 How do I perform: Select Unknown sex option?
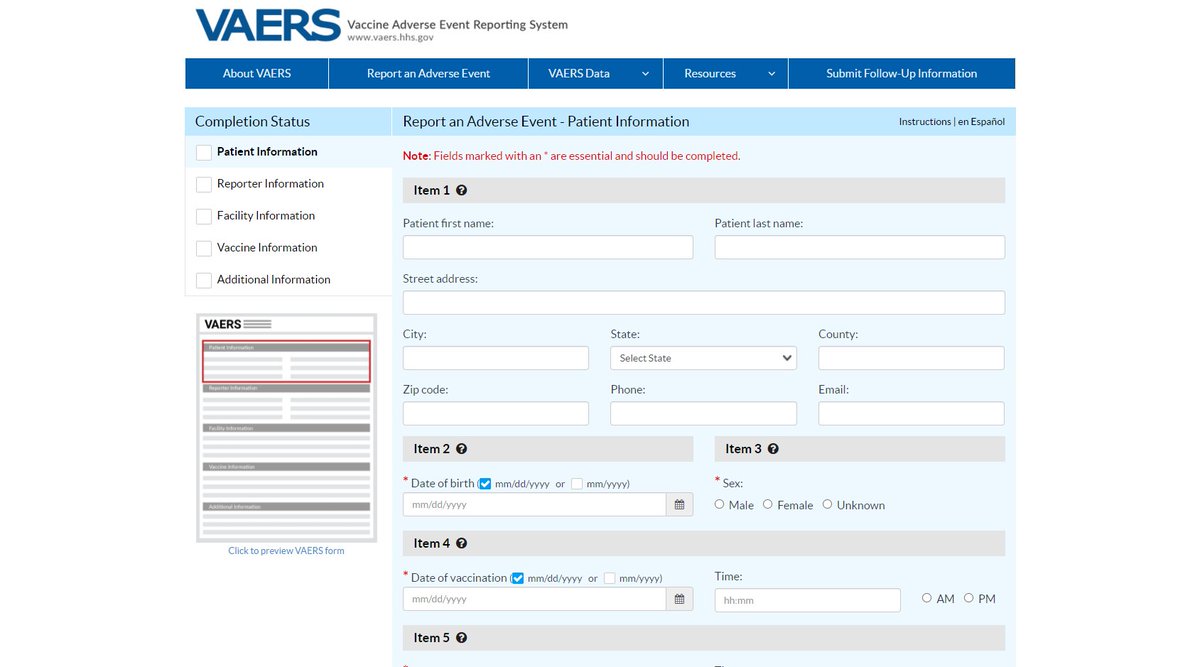click(x=828, y=504)
